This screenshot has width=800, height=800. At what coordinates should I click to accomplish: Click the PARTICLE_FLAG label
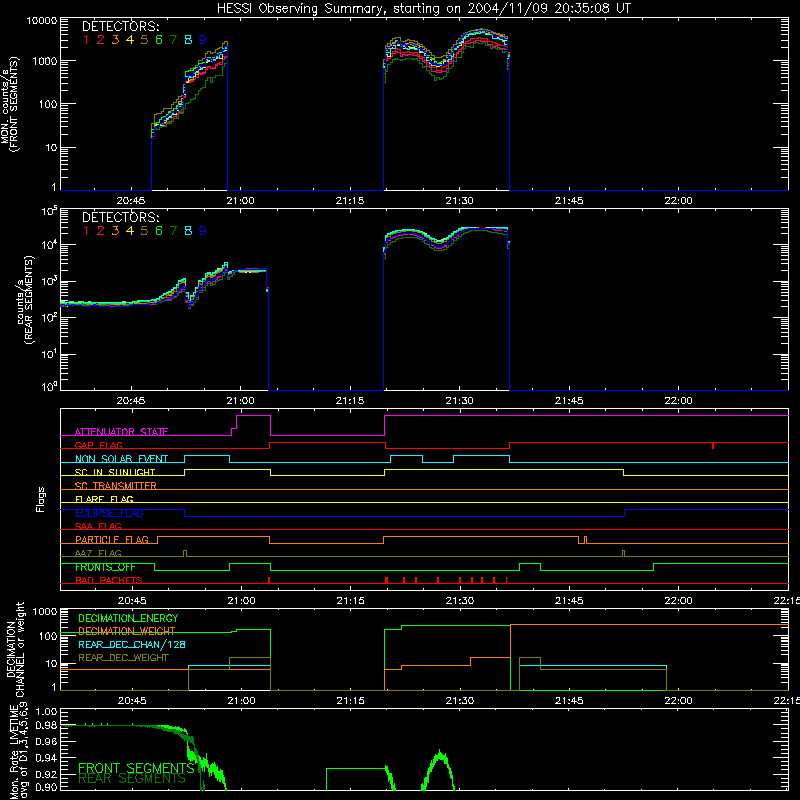click(x=112, y=539)
